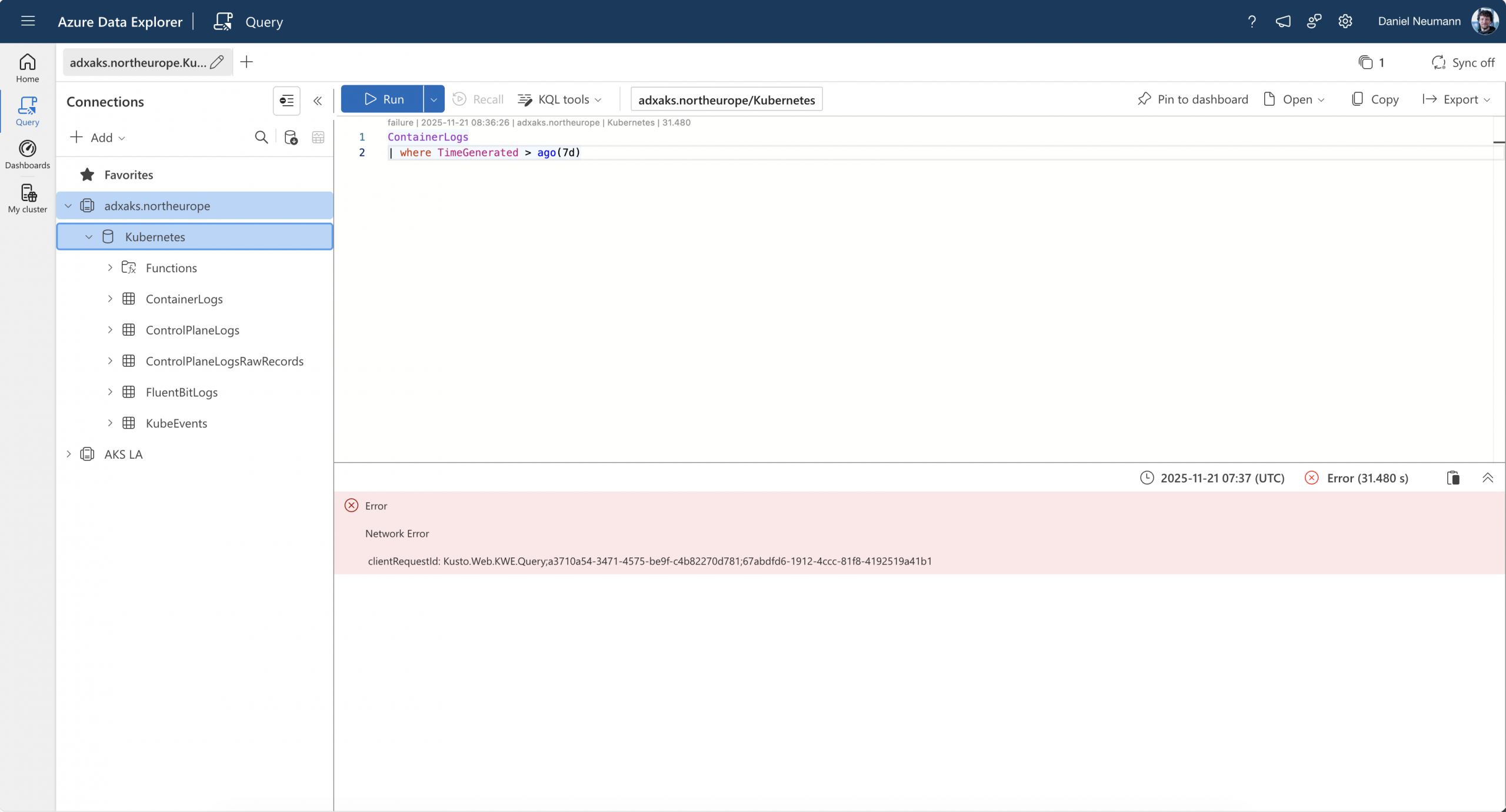This screenshot has width=1506, height=812.
Task: Open the settings gear icon
Action: click(x=1345, y=22)
